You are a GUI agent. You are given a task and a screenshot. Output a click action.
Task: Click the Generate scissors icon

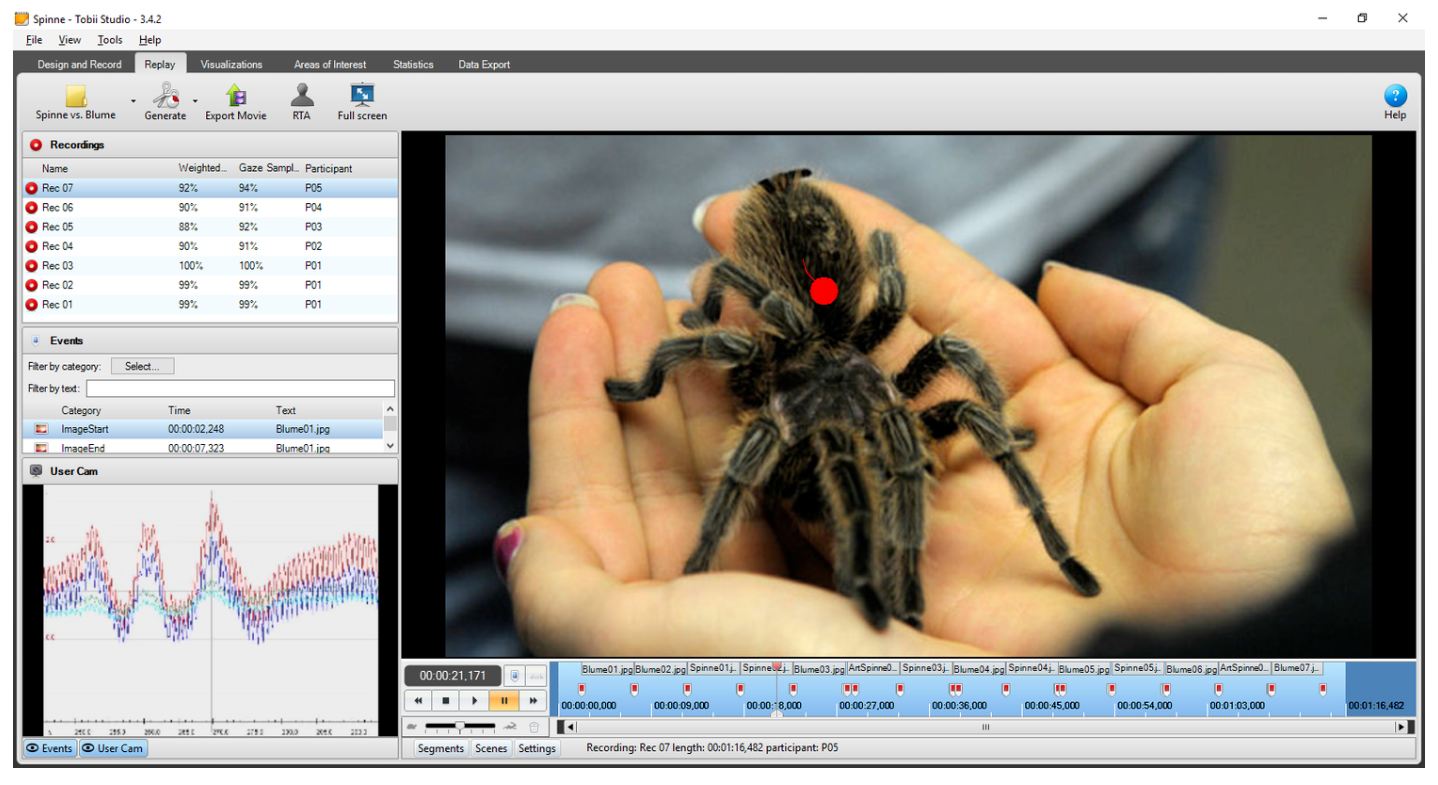coord(165,95)
